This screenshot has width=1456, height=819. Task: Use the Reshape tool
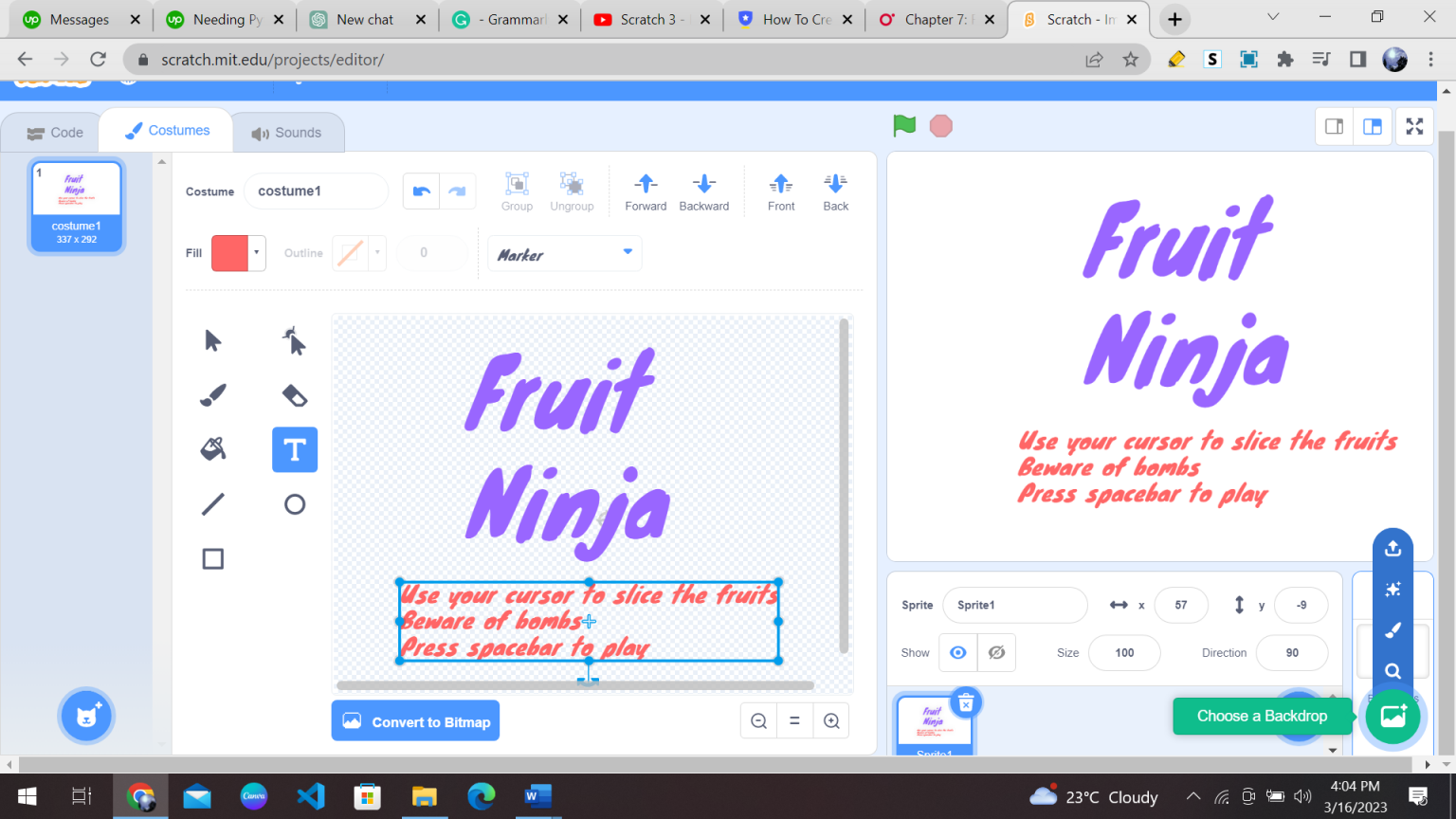point(294,340)
